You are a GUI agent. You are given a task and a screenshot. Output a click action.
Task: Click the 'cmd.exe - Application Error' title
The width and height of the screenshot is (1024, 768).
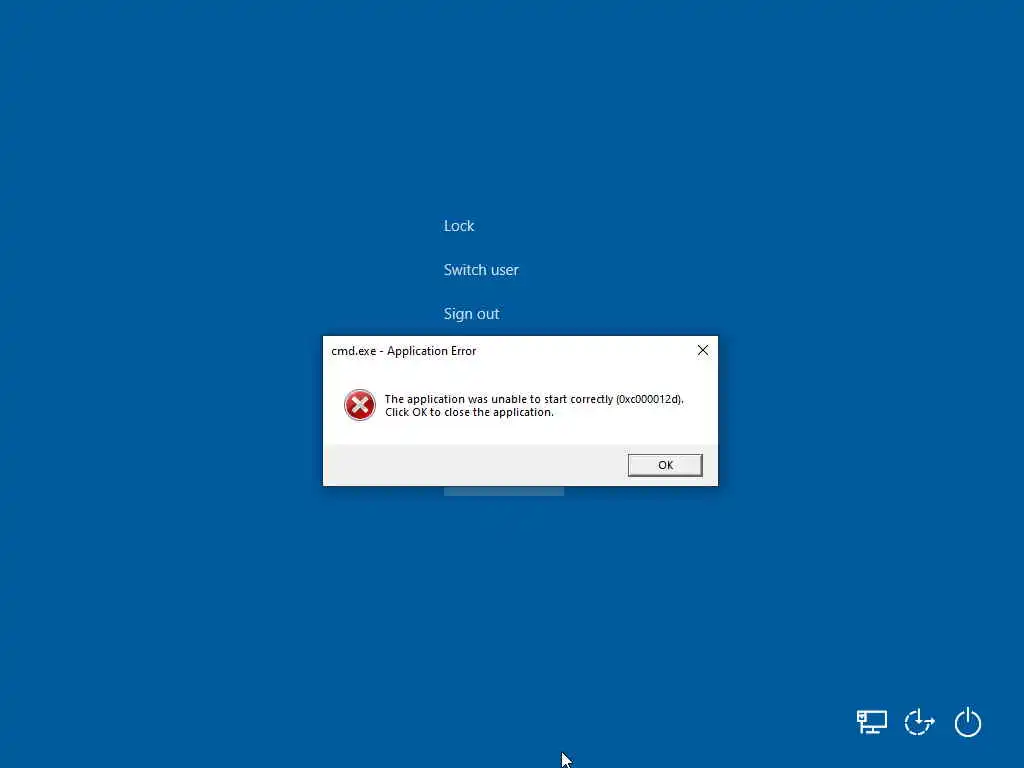[x=404, y=351]
